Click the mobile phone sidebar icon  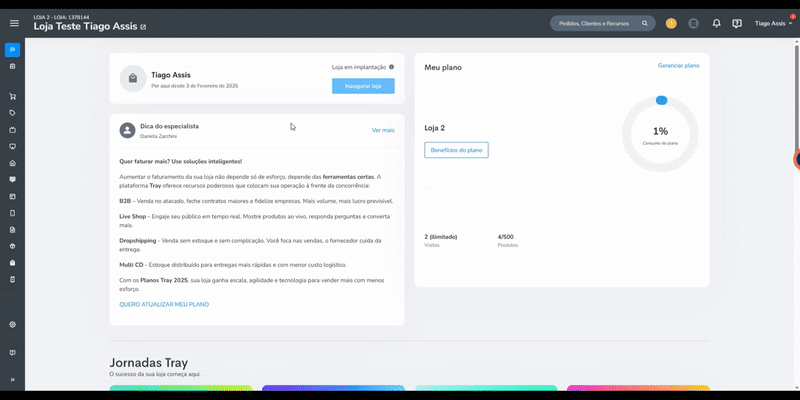click(13, 213)
